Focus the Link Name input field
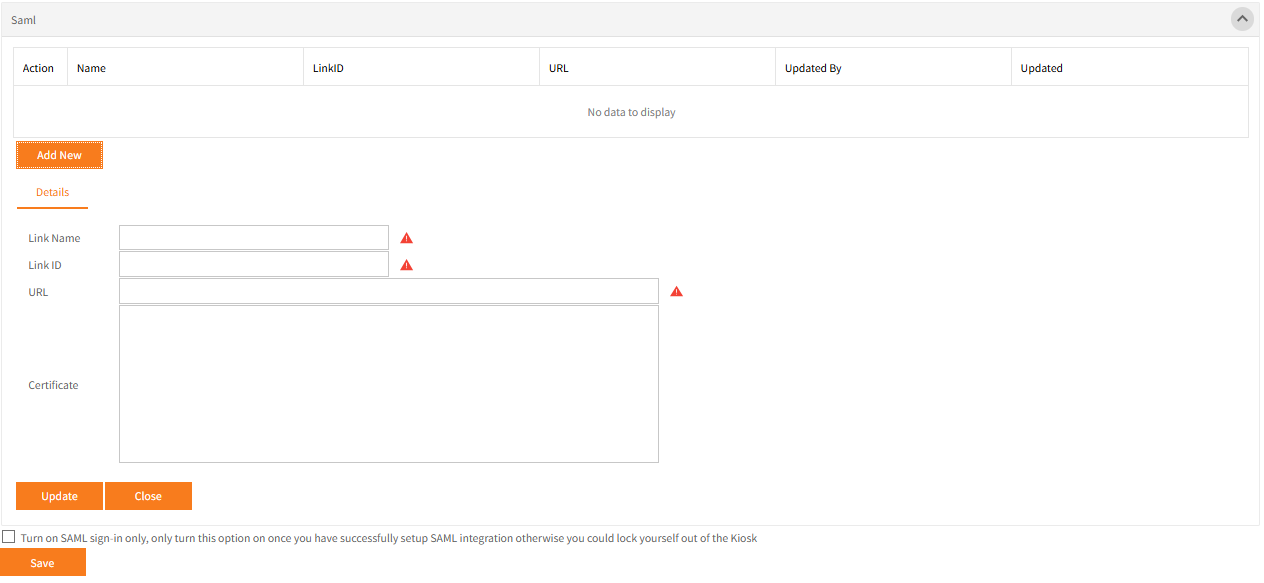The width and height of the screenshot is (1264, 583). pyautogui.click(x=253, y=238)
